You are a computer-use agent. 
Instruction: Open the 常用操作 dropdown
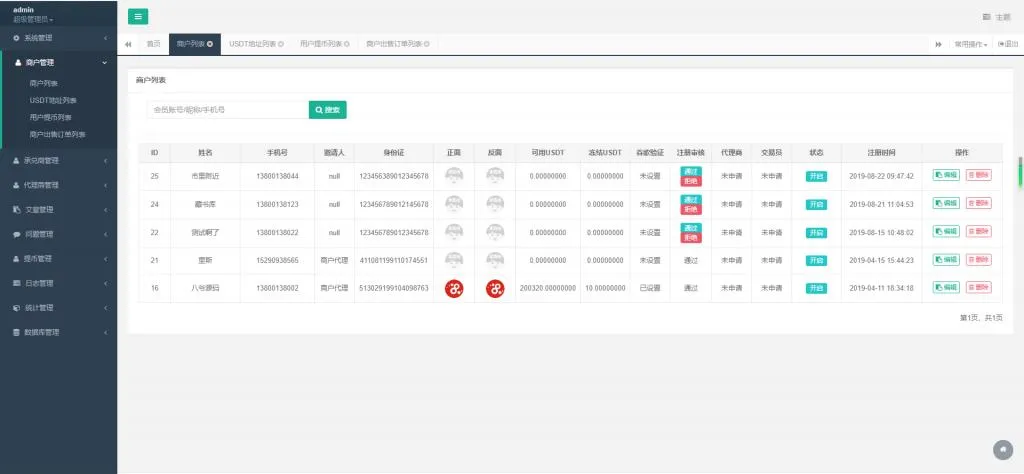pos(970,44)
